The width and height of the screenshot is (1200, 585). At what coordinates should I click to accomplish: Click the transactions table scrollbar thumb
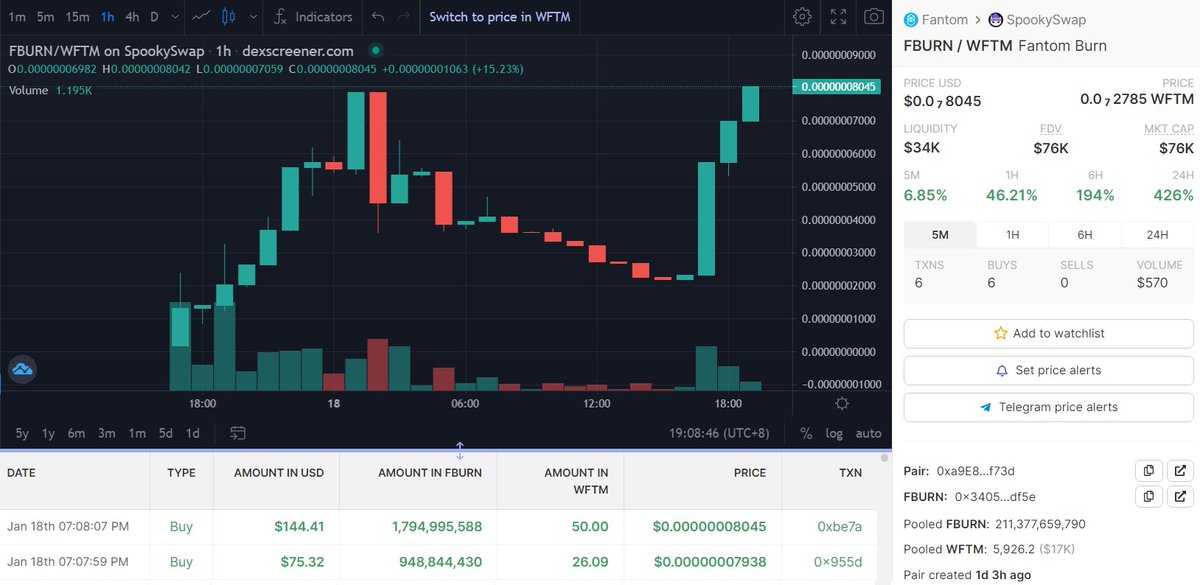pos(885,458)
